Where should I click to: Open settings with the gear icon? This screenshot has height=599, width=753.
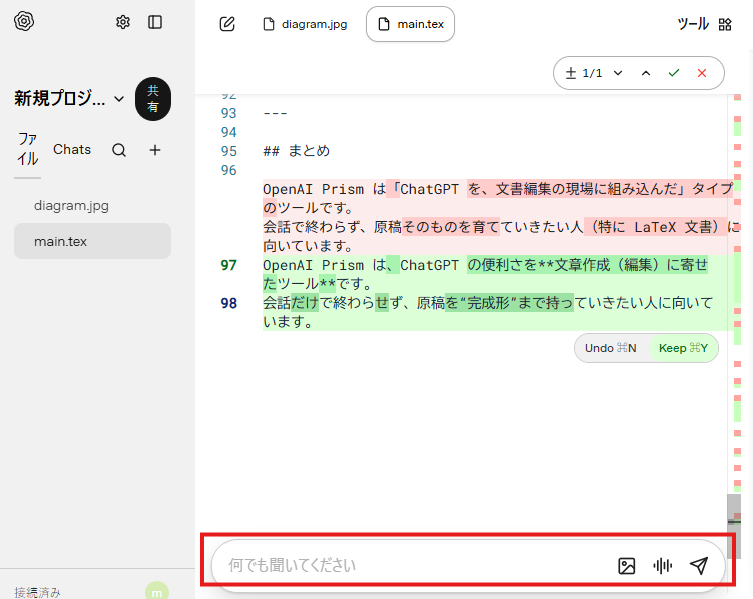coord(123,22)
